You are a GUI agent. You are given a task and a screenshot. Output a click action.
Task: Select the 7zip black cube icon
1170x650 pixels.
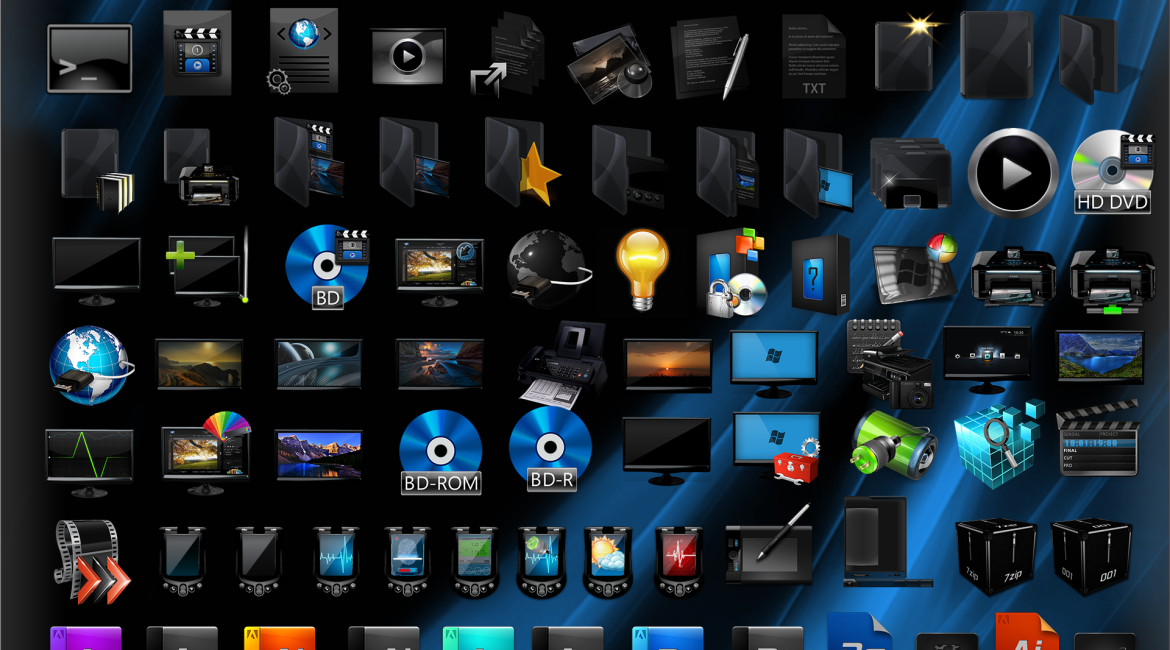pyautogui.click(x=995, y=556)
